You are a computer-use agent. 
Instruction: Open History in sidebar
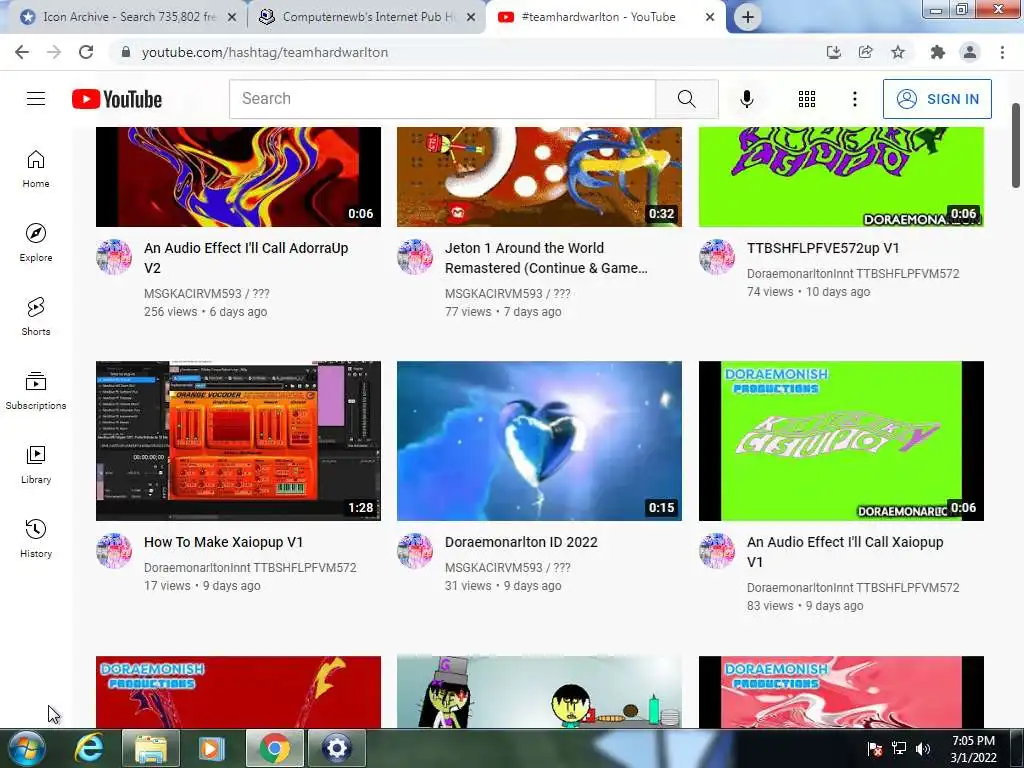(x=36, y=539)
